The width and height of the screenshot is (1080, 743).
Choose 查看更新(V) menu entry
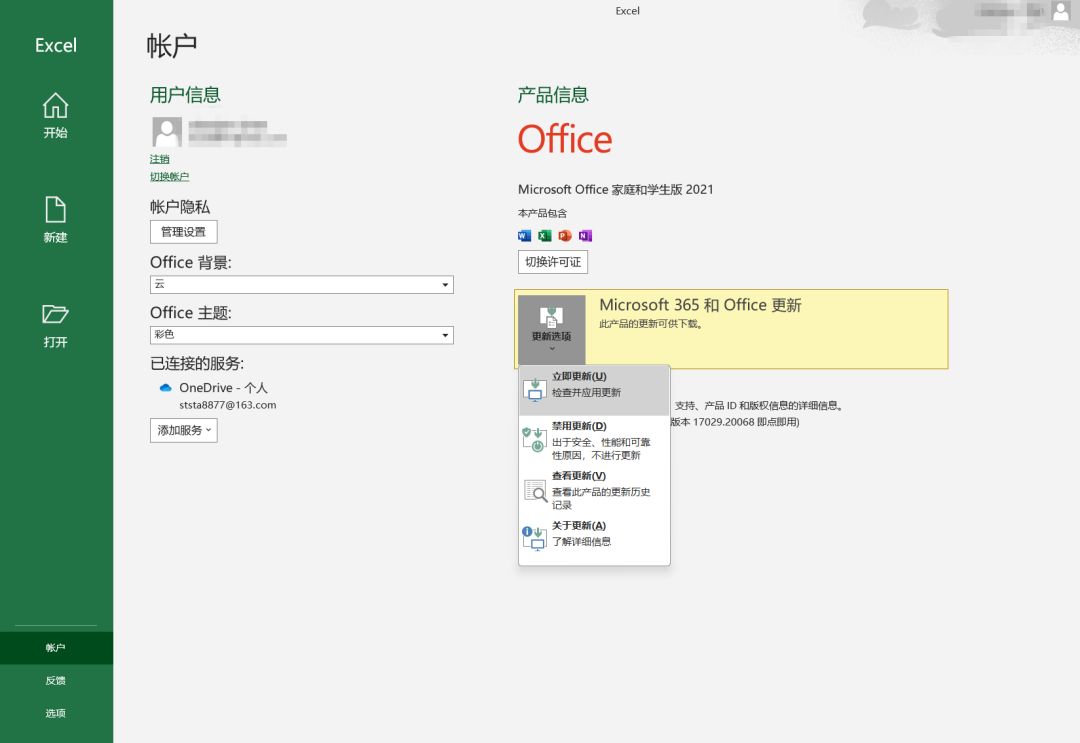coord(594,490)
